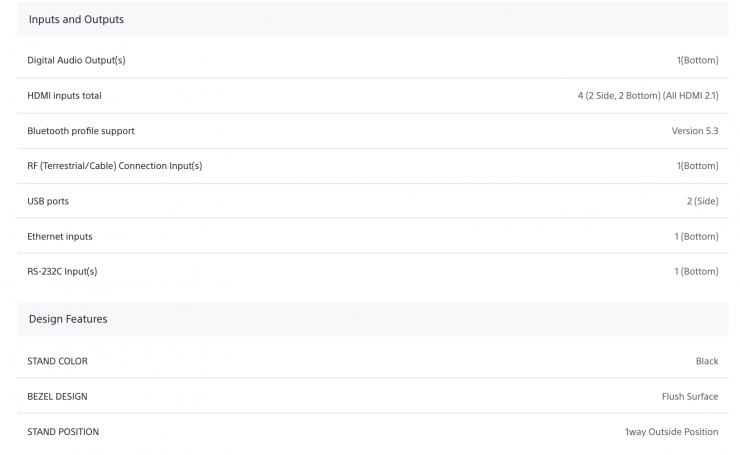Select the 1way Outside Position value

tap(671, 431)
